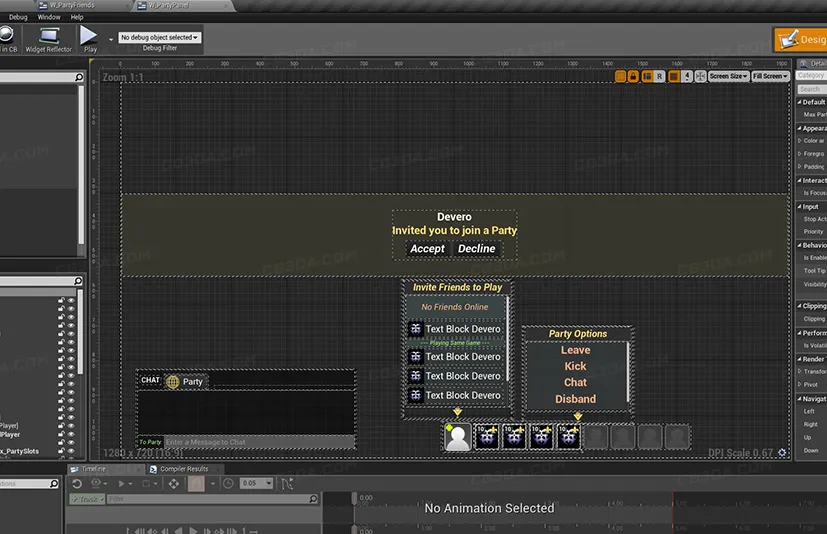Click the timeline undo/reset circular arrow icon
This screenshot has width=827, height=534.
pyautogui.click(x=77, y=483)
